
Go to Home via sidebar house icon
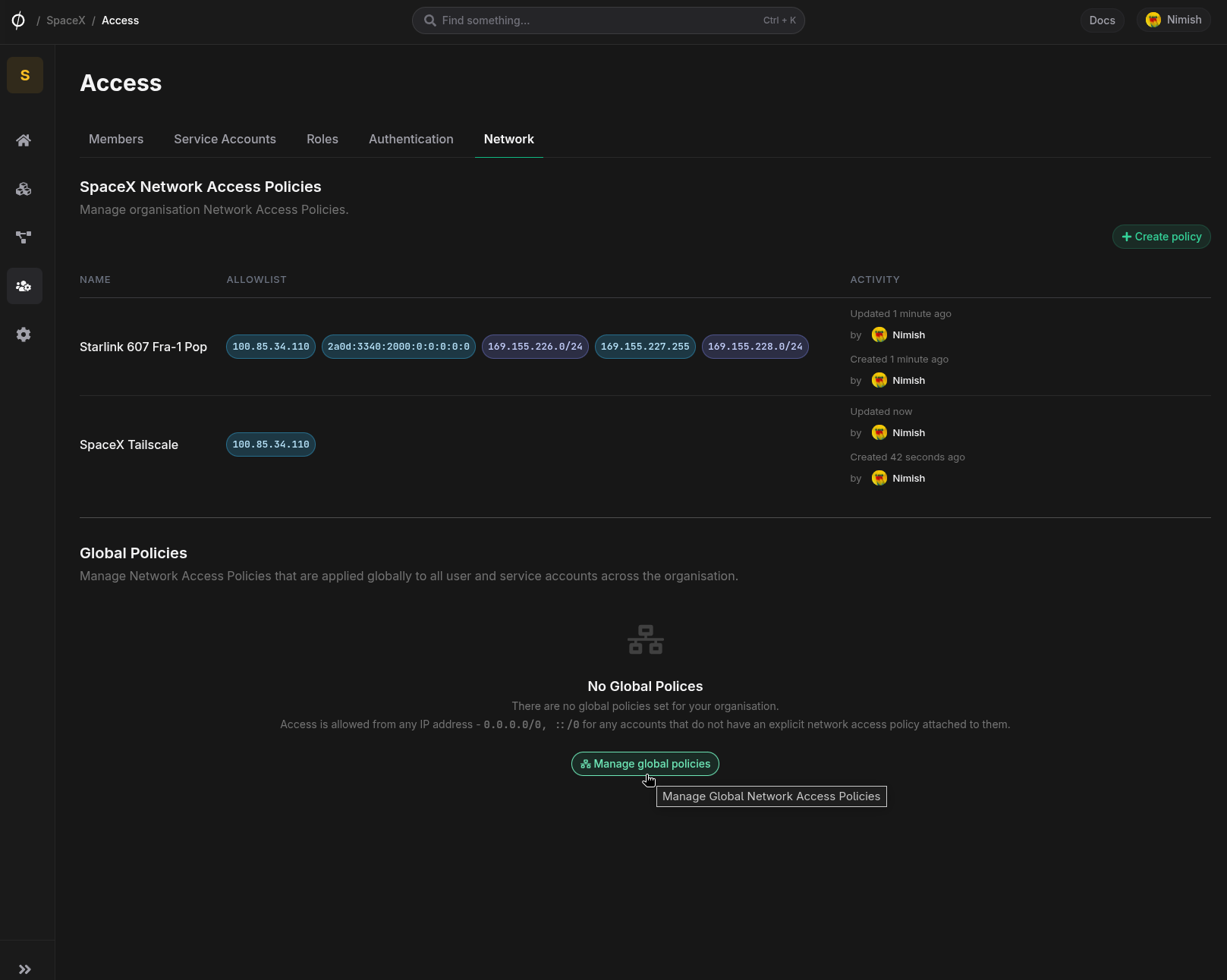pyautogui.click(x=24, y=140)
